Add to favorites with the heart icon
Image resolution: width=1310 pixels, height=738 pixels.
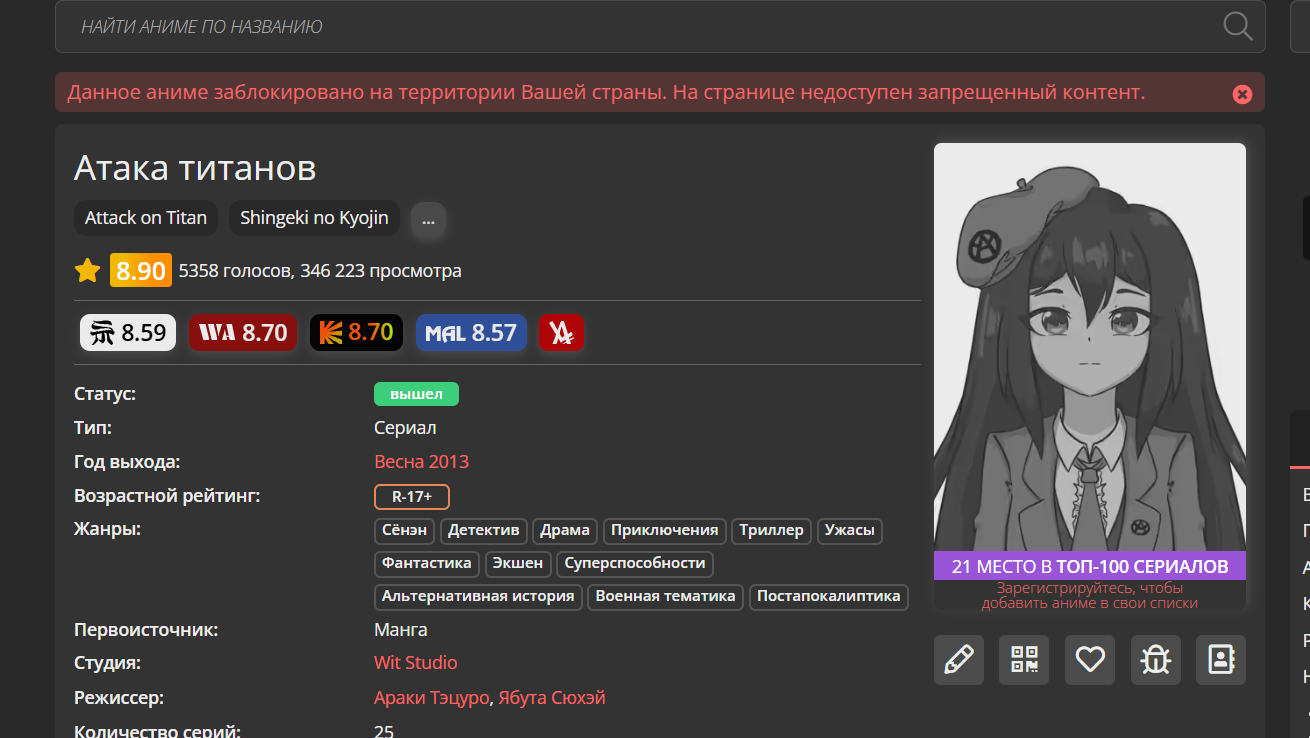point(1090,660)
